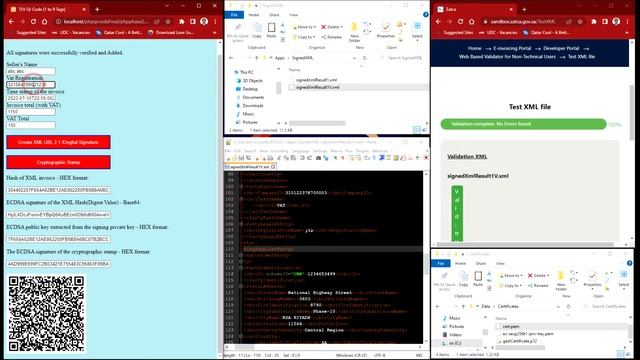This screenshot has width=640, height=360.
Task: Click the Validation XML heading link
Action: (467, 156)
